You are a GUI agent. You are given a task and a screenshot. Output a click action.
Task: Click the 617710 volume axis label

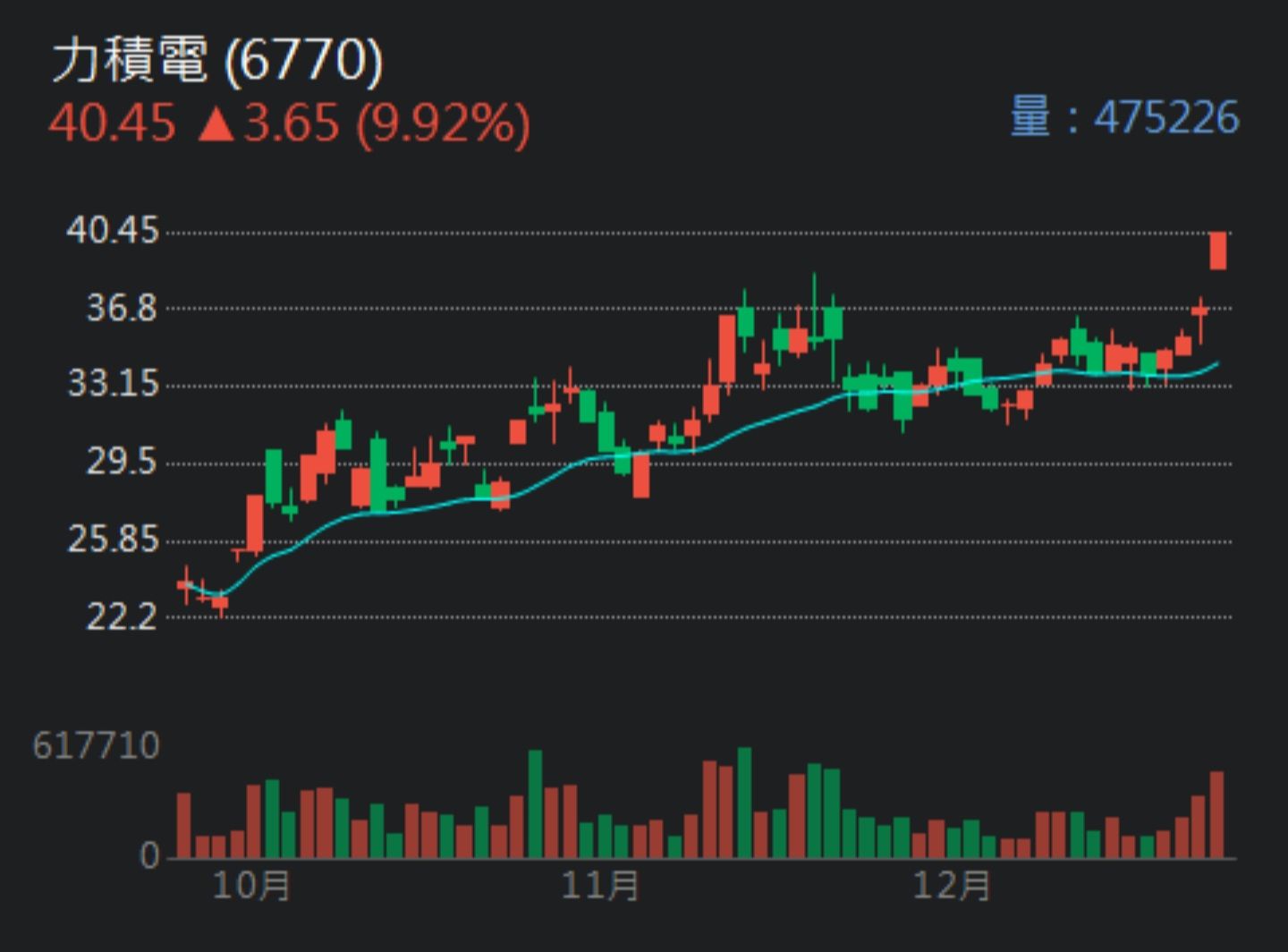(97, 745)
